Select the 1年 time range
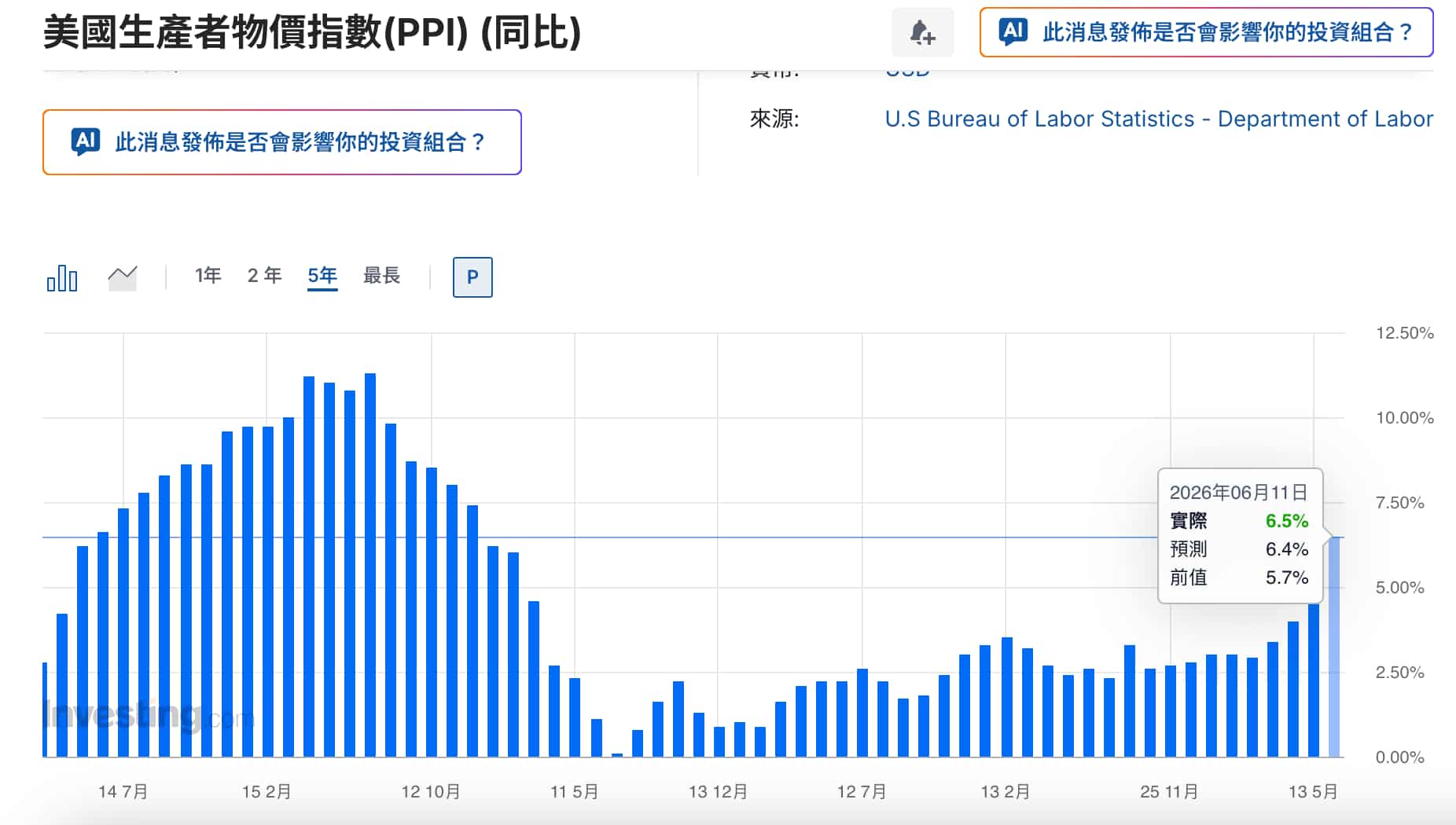The height and width of the screenshot is (825, 1456). click(208, 275)
